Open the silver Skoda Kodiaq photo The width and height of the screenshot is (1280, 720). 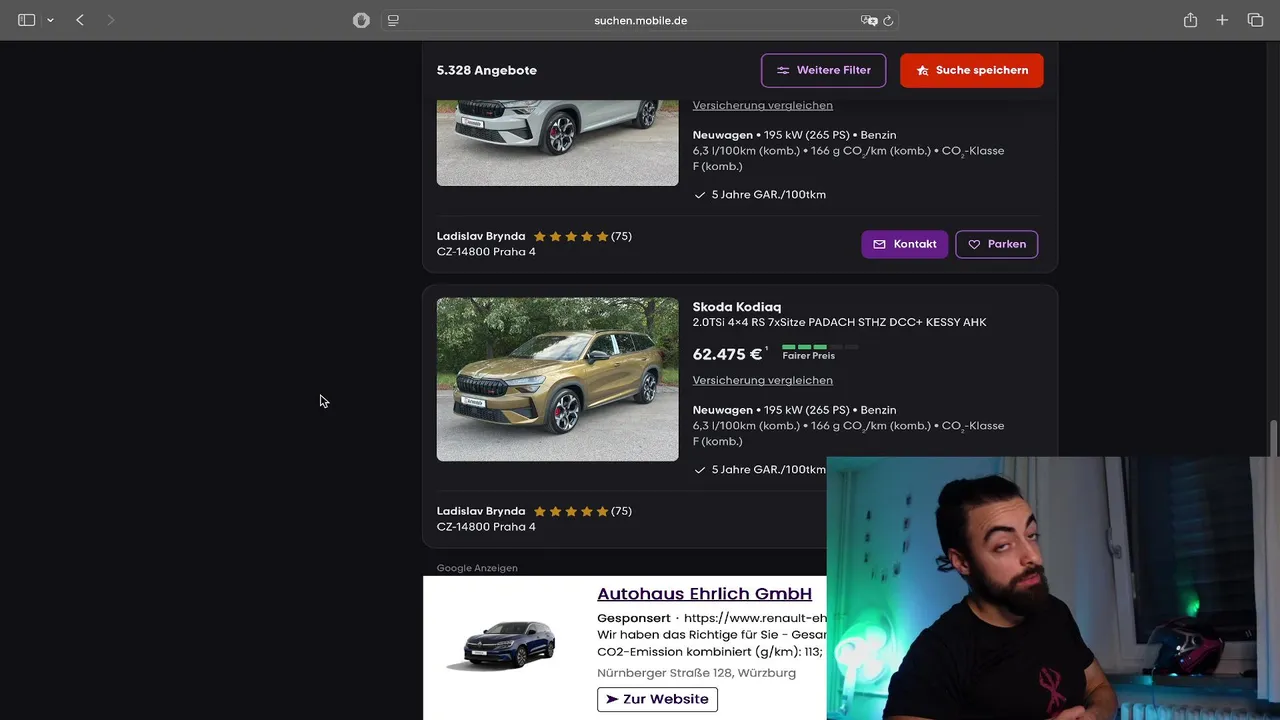[x=557, y=143]
